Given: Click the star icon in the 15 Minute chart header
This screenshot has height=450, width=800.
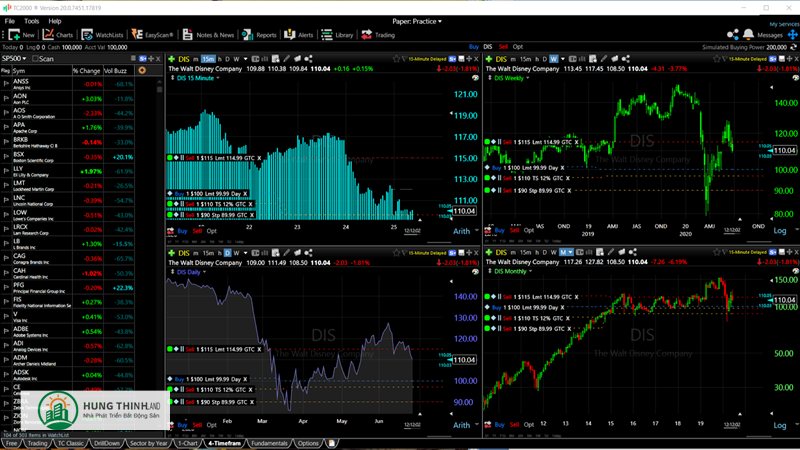Looking at the screenshot, I should [x=396, y=59].
